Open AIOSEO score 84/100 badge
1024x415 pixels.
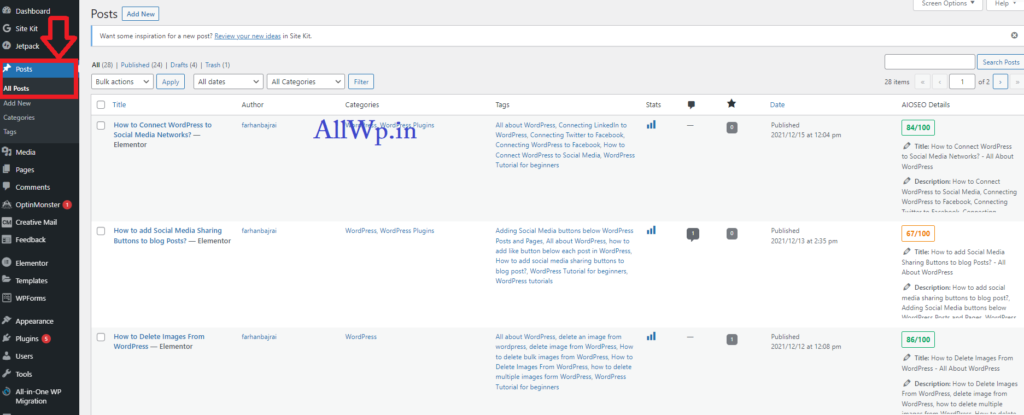pyautogui.click(x=918, y=127)
